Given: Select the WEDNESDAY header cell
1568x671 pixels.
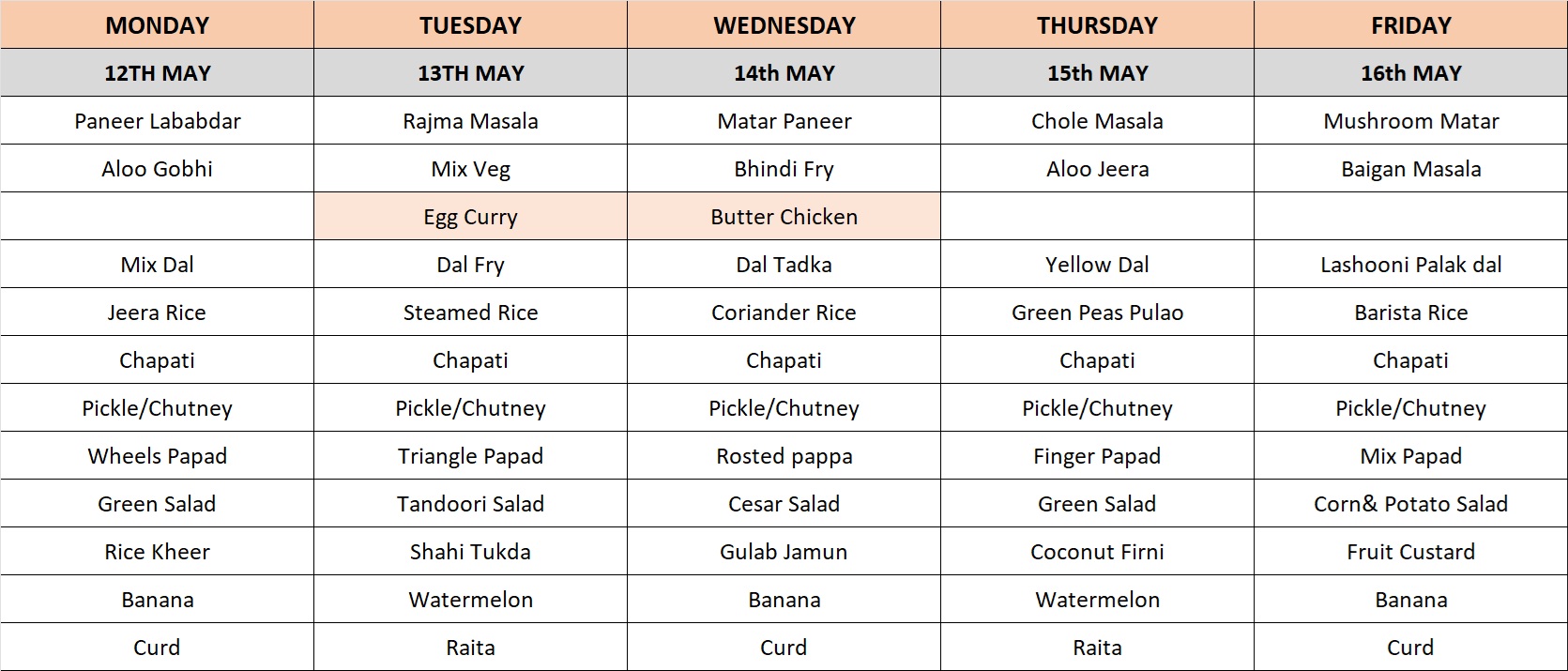Looking at the screenshot, I should click(x=784, y=24).
